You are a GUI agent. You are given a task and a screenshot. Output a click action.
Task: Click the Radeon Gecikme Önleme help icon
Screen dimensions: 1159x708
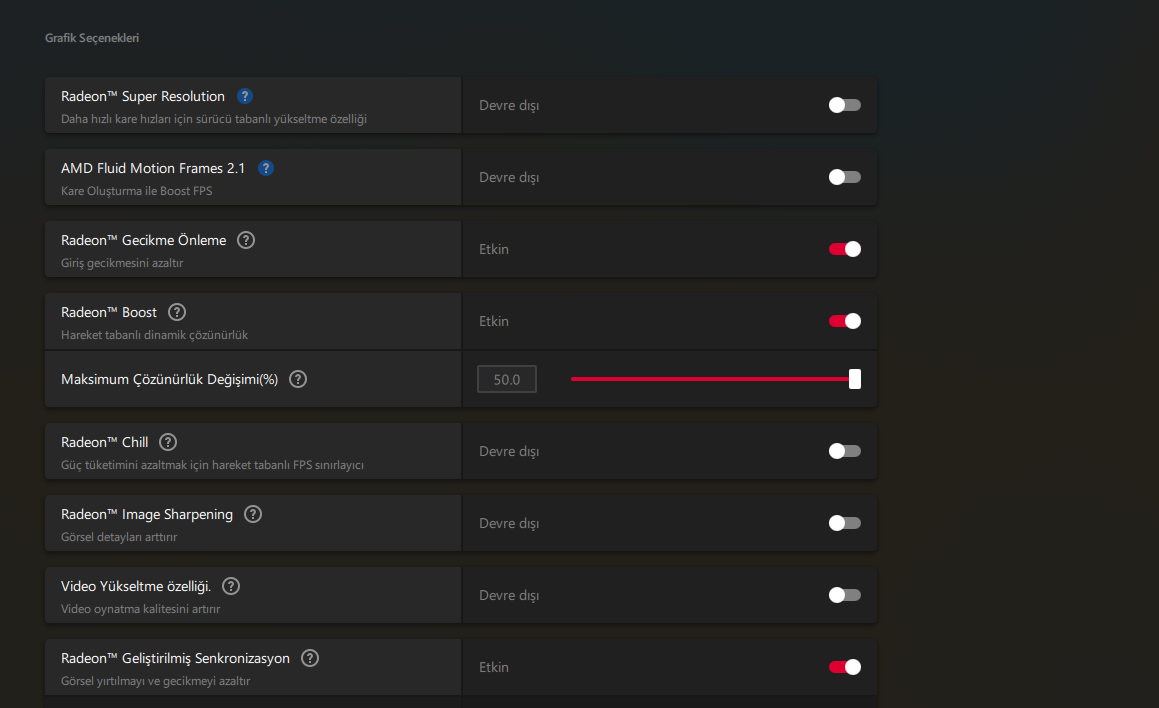(246, 240)
